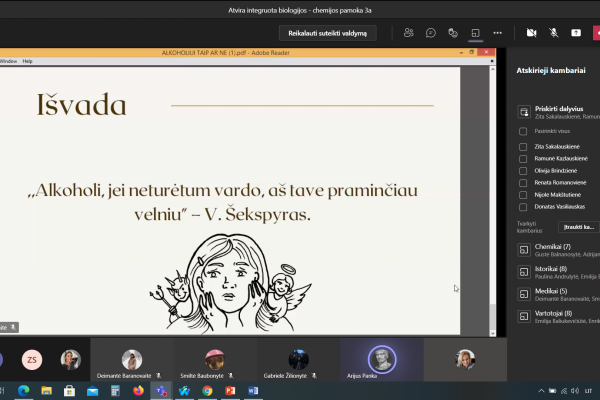Open Firefox from taskbar

(x=138, y=391)
